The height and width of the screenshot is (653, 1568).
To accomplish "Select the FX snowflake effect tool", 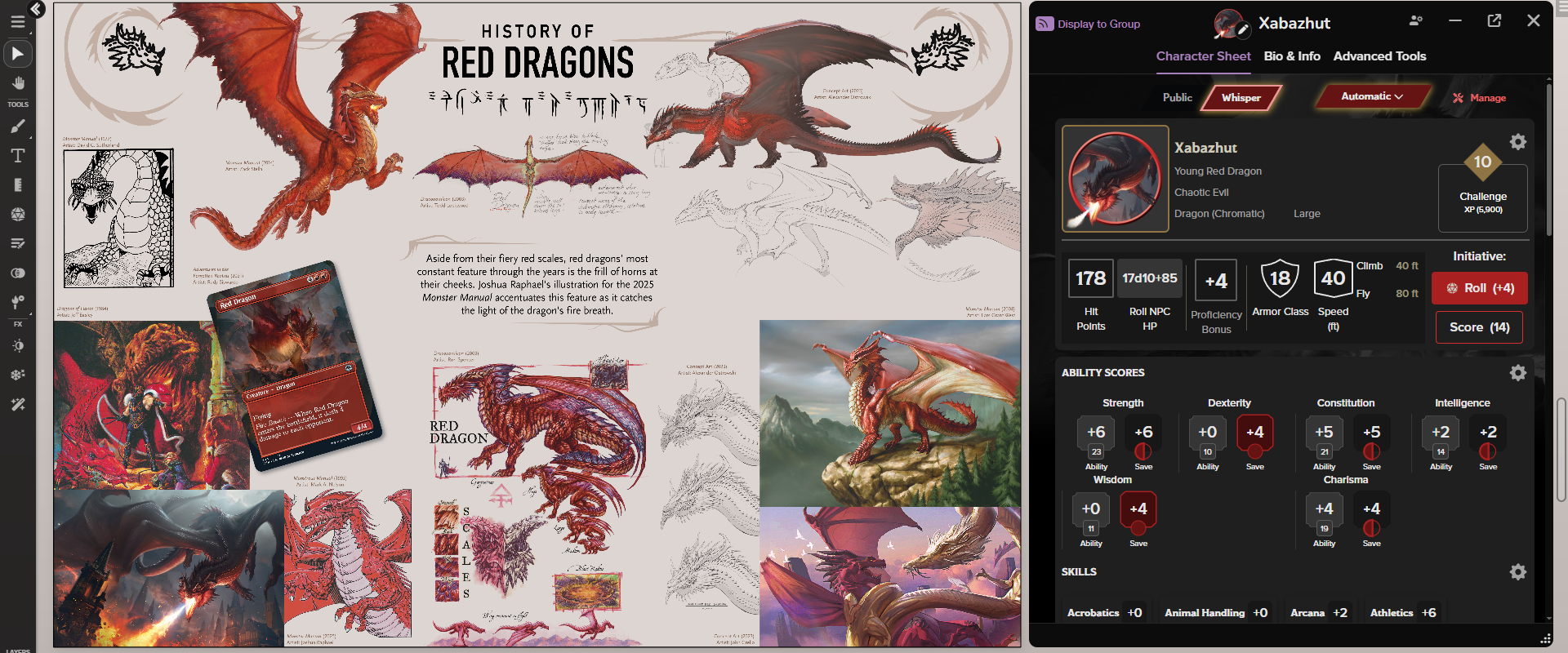I will pos(17,375).
